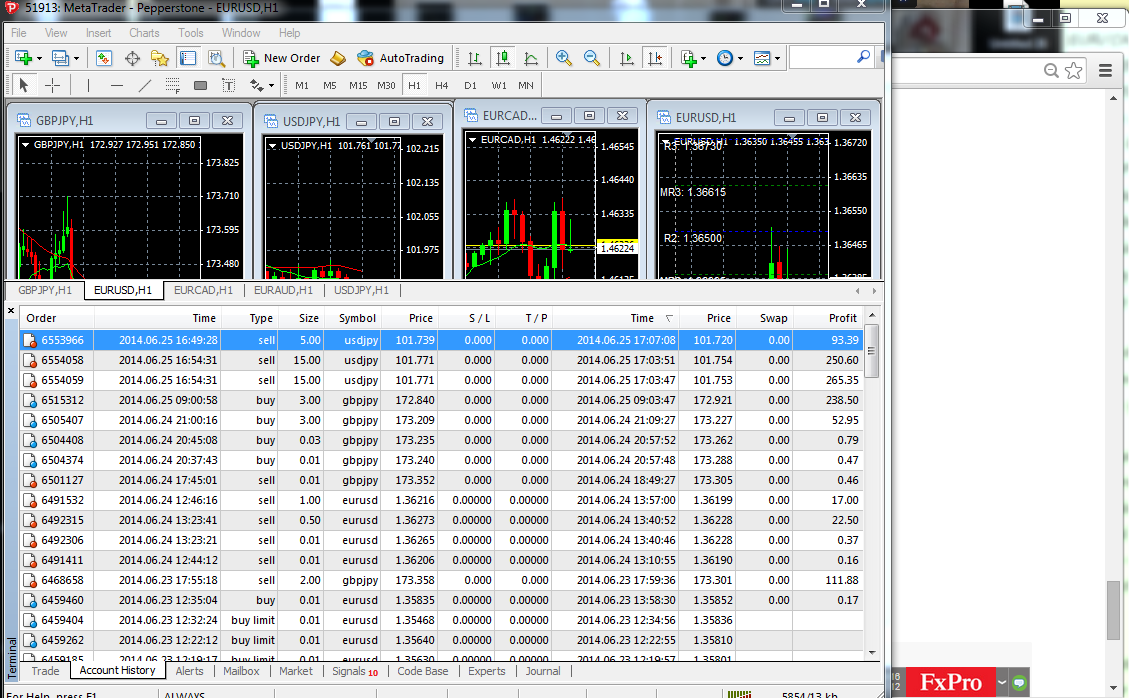Toggle the chart shift icon
The image size is (1129, 698).
[x=655, y=58]
